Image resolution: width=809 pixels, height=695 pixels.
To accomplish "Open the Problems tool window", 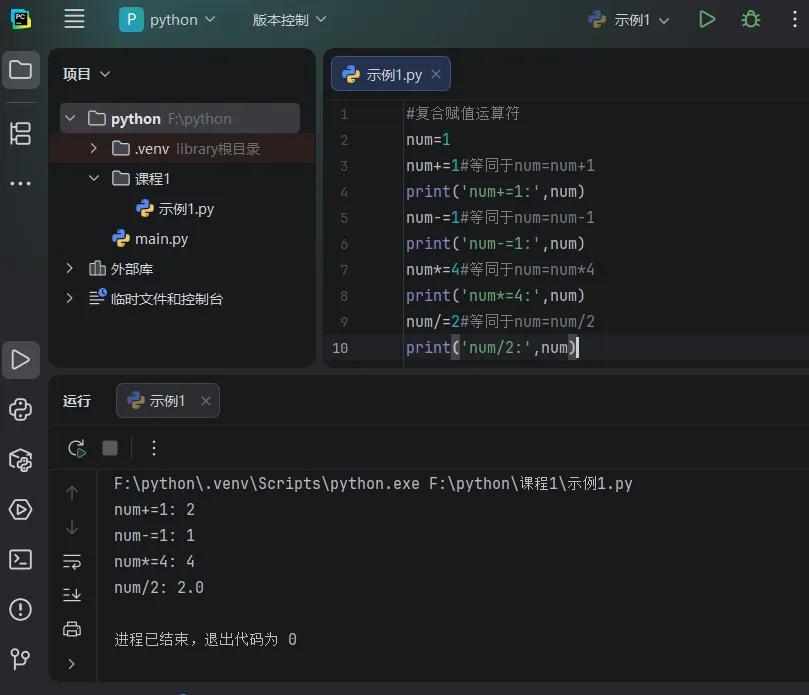I will [x=21, y=609].
